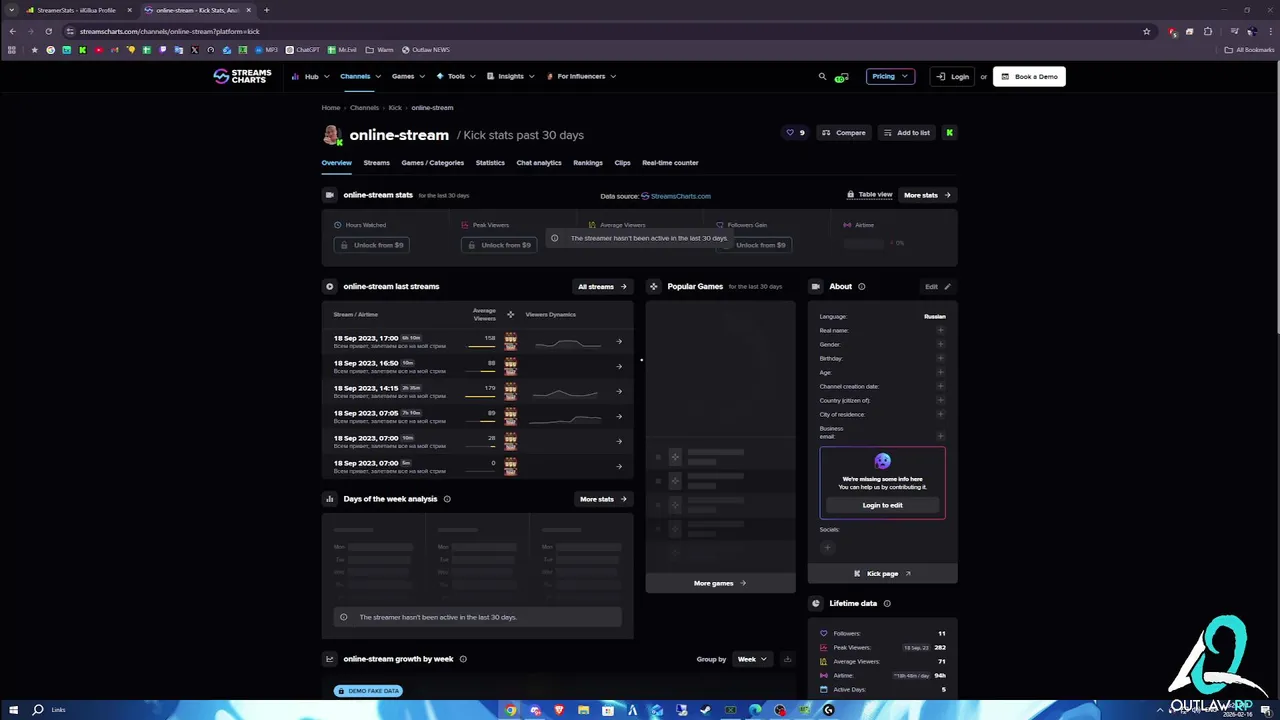Open Chrome tab search dropdown arrow

tap(12, 10)
